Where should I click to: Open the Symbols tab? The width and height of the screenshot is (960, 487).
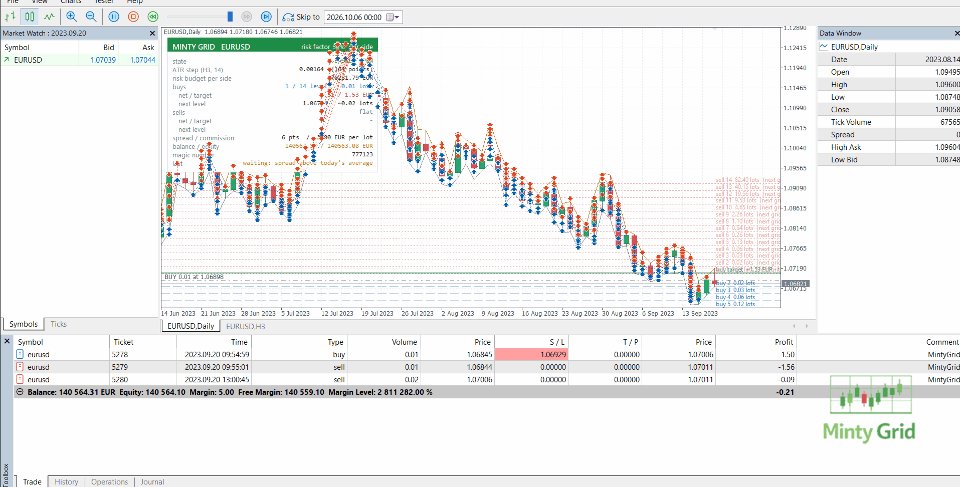pos(23,324)
